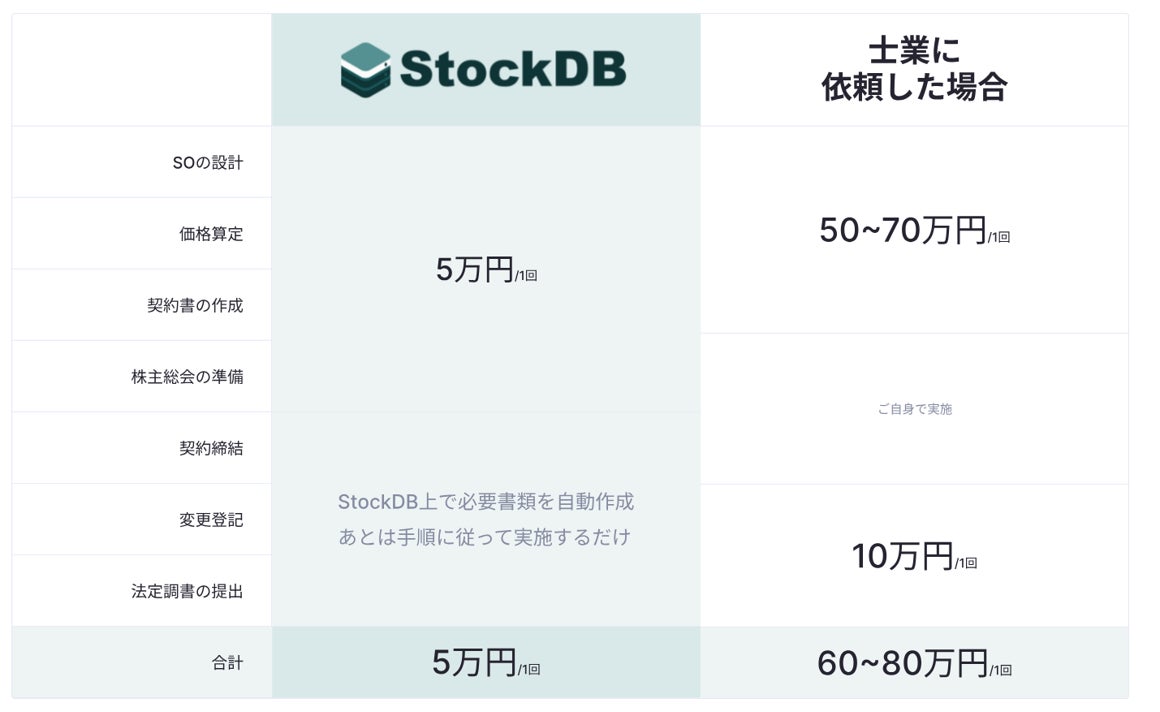Click the 法定調書の提出 row label
Image resolution: width=1160 pixels, height=712 pixels.
point(187,591)
